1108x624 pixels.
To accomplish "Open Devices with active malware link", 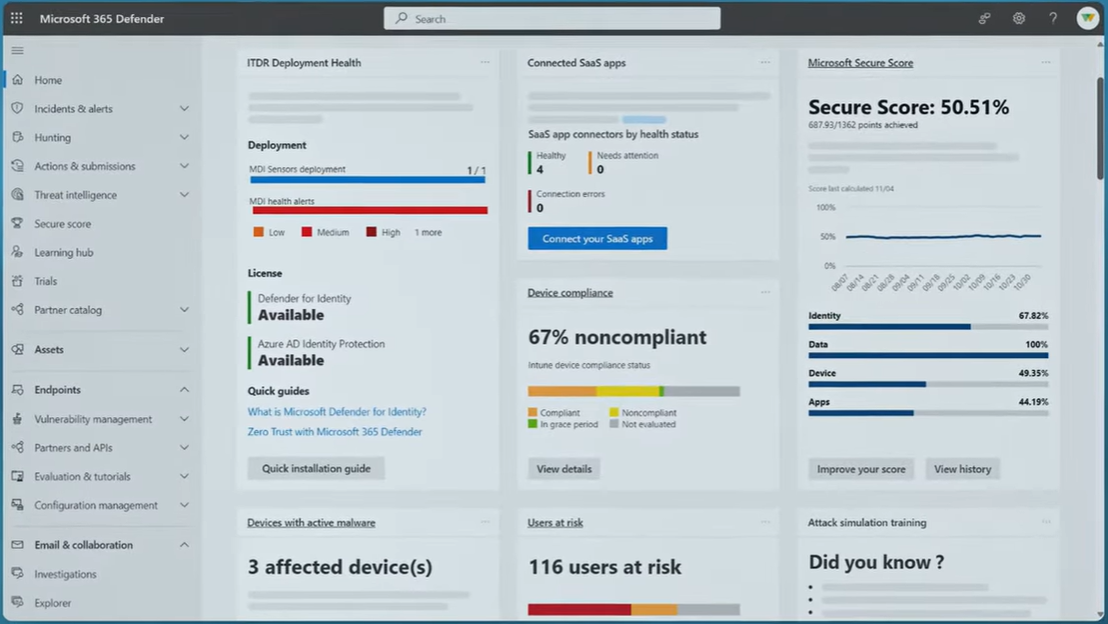I will [x=311, y=523].
